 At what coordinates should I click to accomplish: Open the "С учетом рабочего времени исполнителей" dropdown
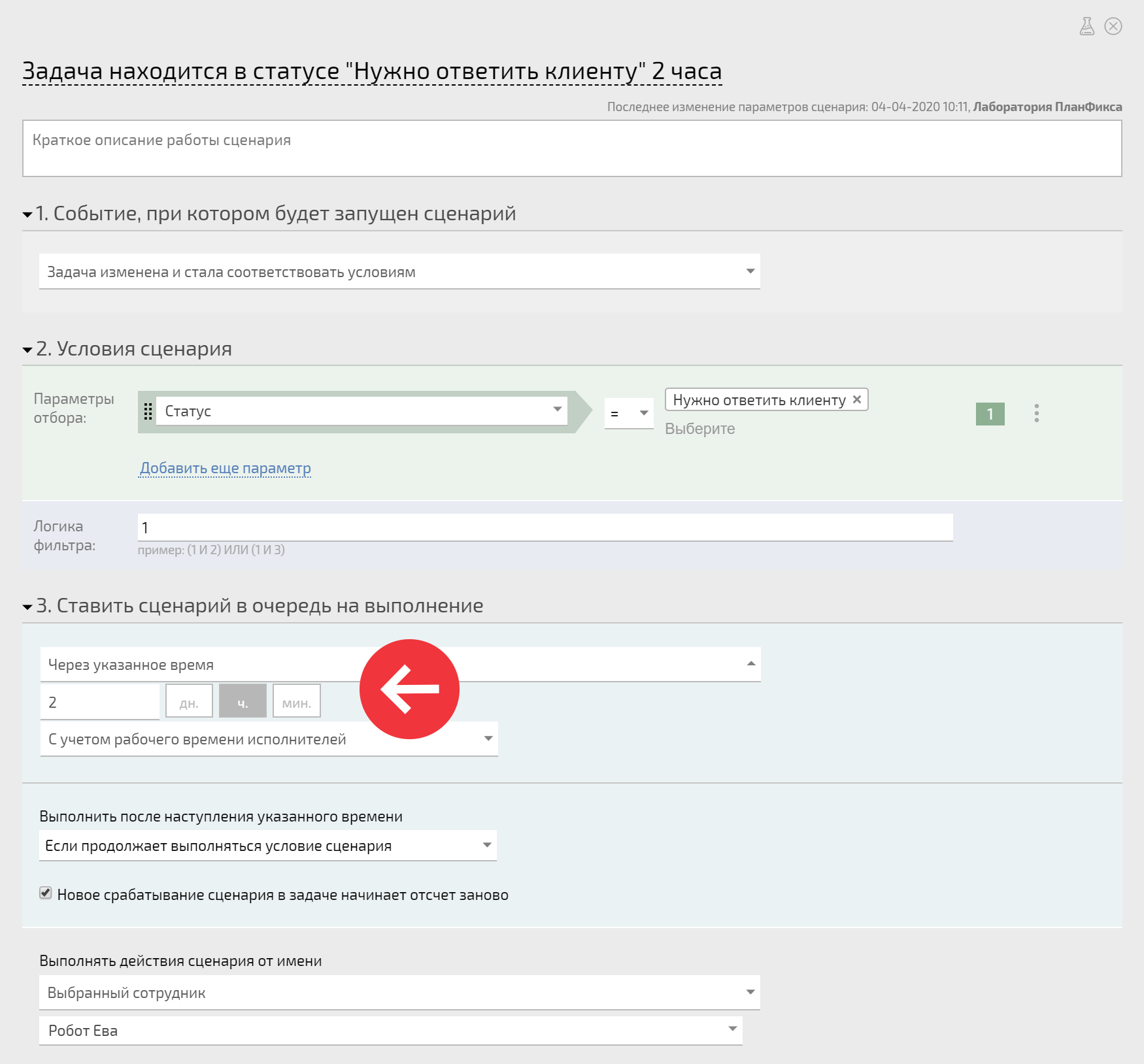click(269, 739)
